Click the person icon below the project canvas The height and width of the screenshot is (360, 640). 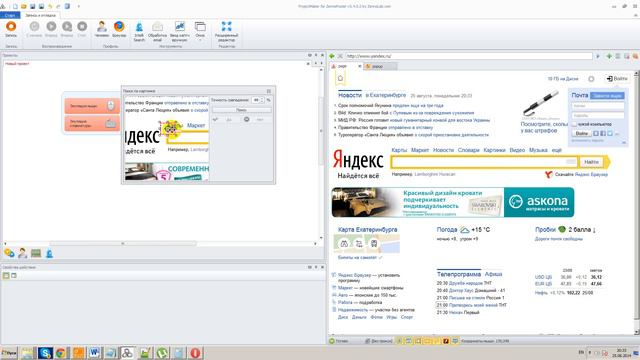coord(22,253)
